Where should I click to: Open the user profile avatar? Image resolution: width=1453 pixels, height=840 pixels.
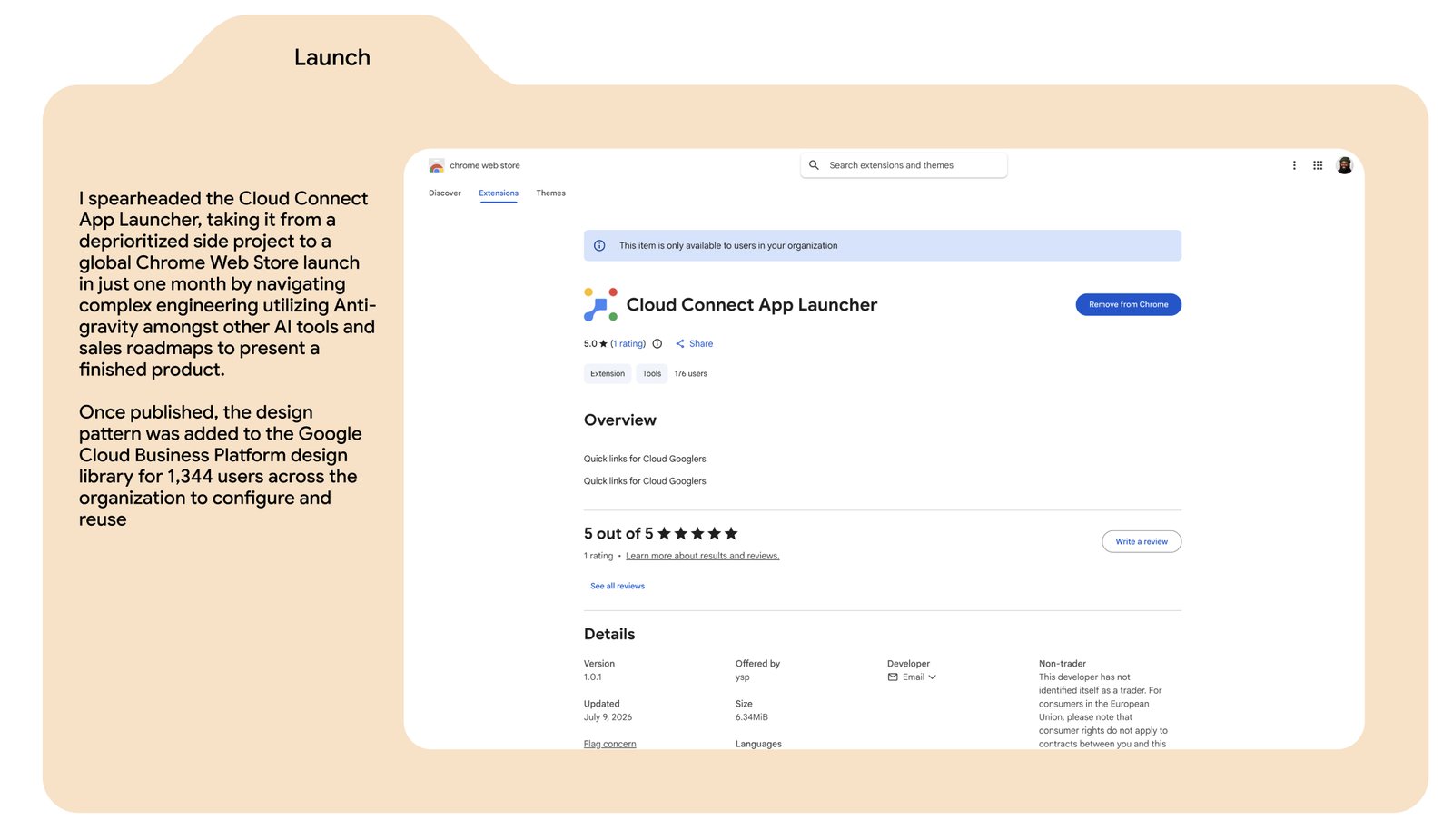coord(1345,165)
